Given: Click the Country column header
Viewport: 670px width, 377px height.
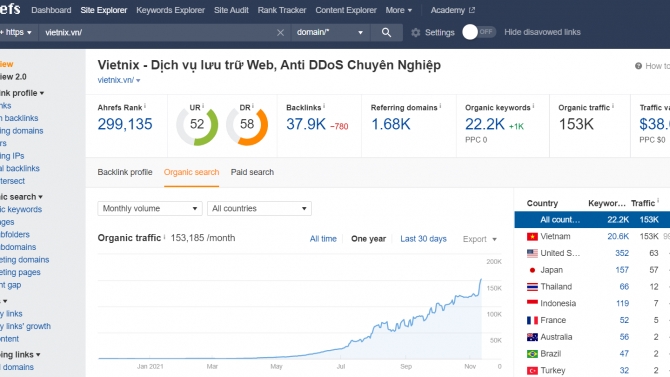Looking at the screenshot, I should point(542,203).
